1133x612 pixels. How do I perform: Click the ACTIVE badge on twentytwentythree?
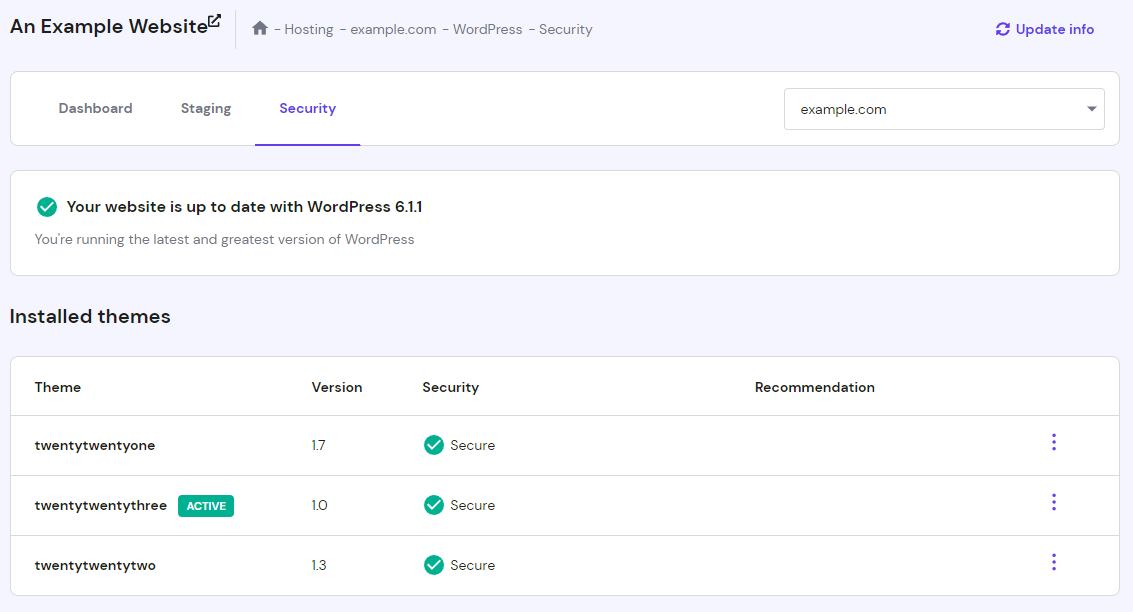205,505
